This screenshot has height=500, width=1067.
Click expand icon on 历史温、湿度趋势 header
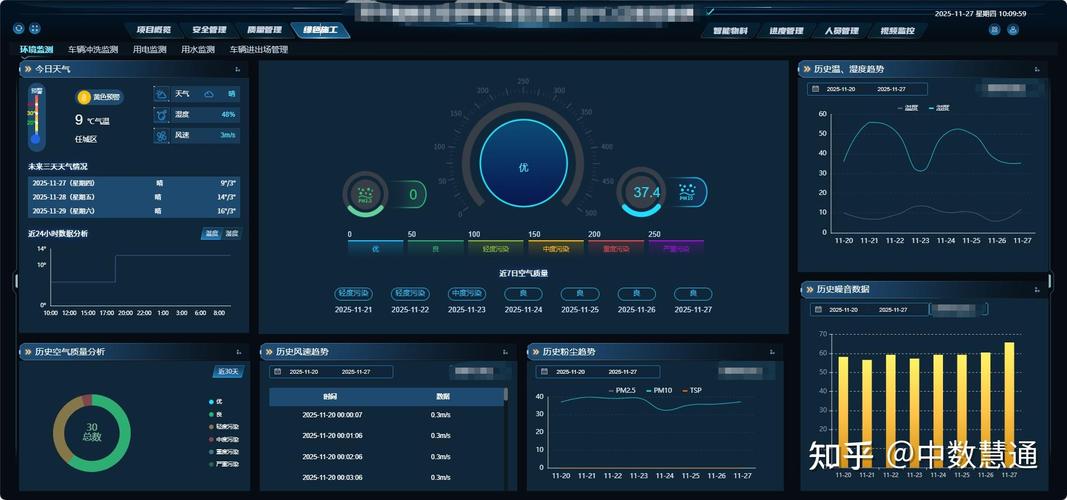click(1037, 69)
